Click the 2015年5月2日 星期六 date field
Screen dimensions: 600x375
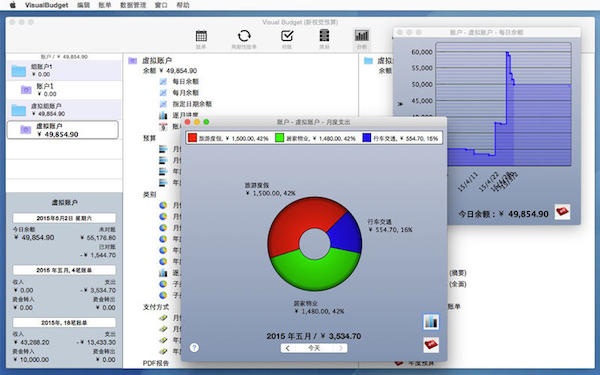coord(64,218)
